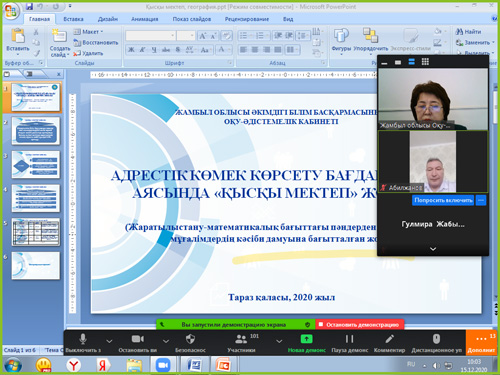Click the Остановить демонстрацию button
The width and height of the screenshot is (500, 375).
point(359,324)
